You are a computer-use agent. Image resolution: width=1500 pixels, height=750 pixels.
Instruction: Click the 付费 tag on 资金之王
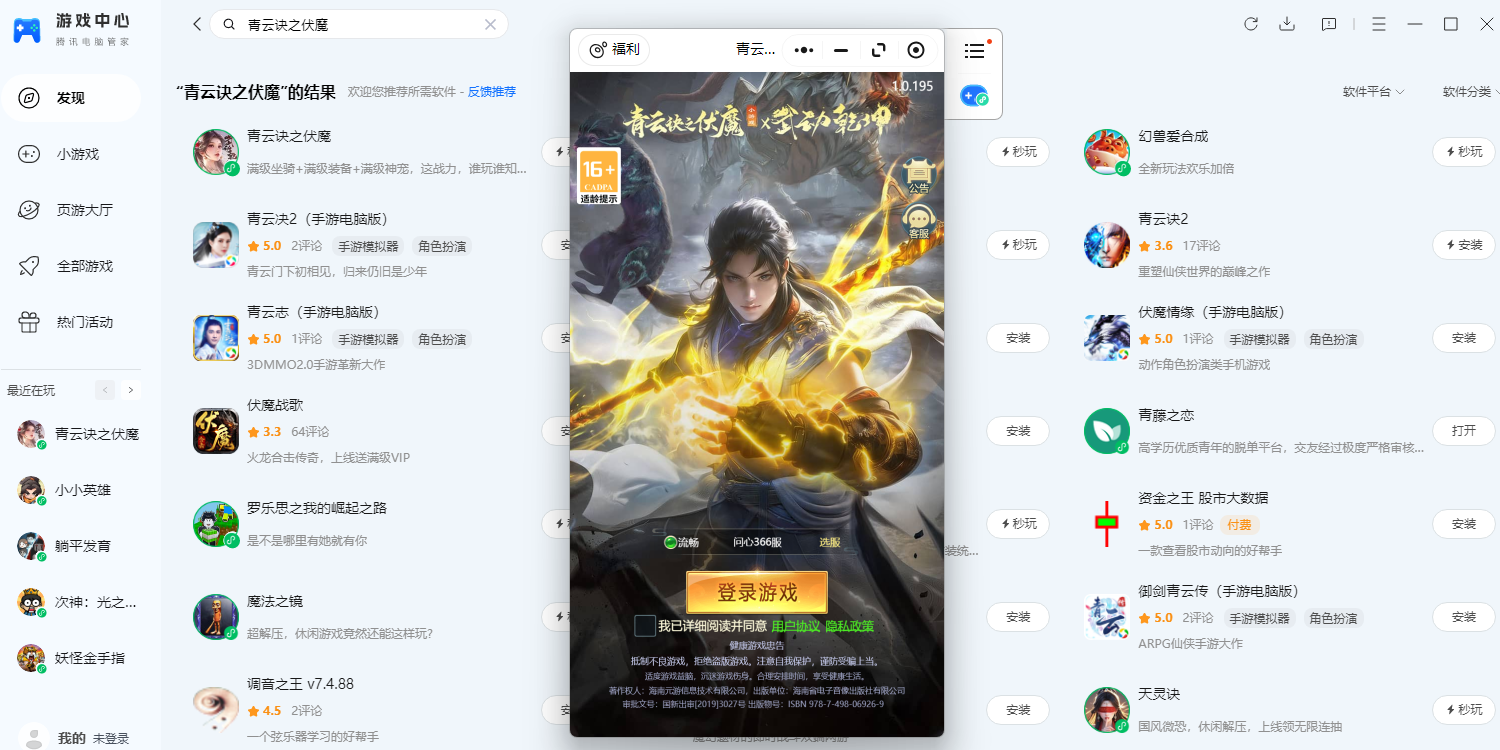click(x=1238, y=525)
